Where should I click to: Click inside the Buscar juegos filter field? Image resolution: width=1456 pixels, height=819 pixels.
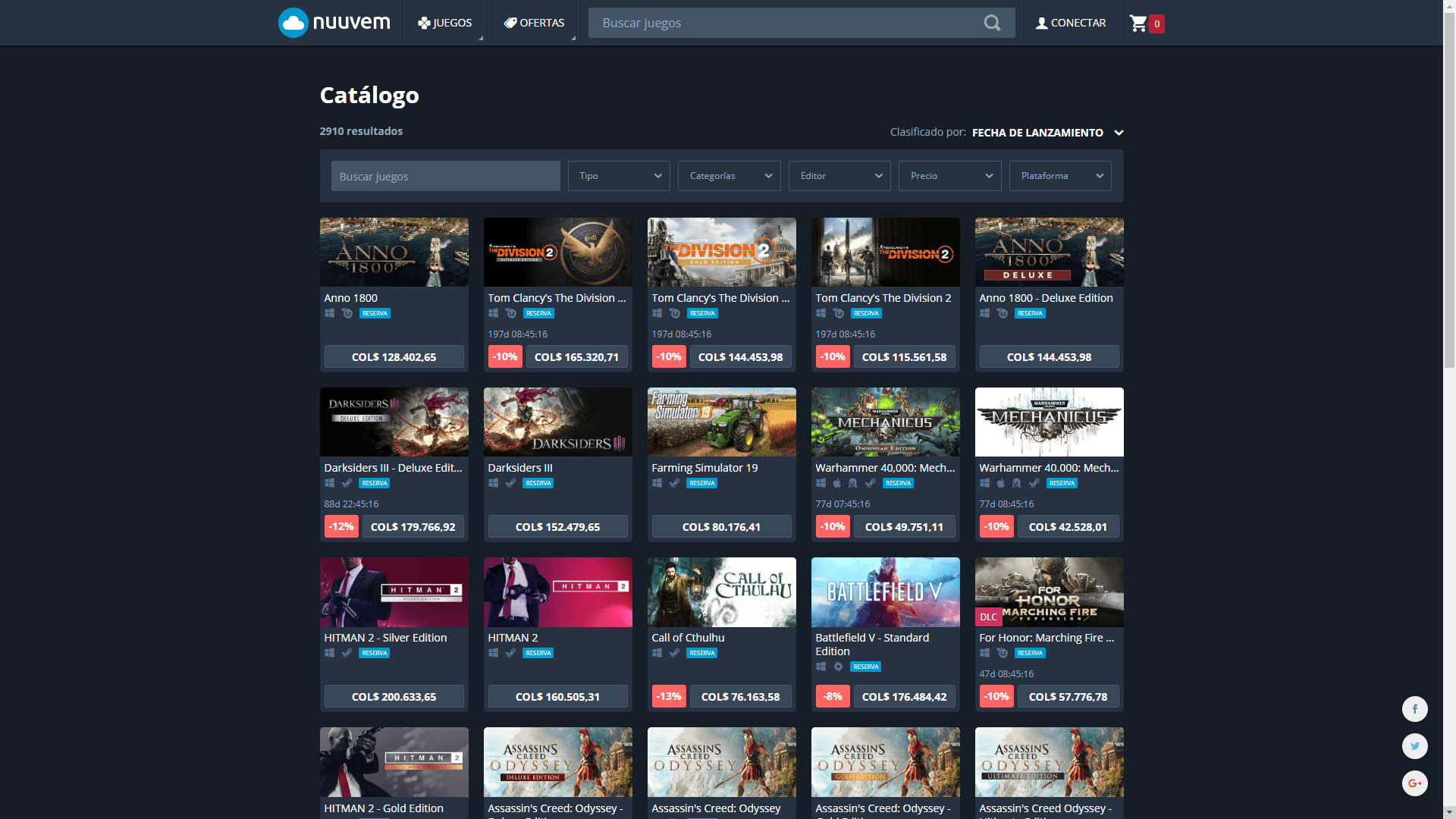[x=445, y=176]
